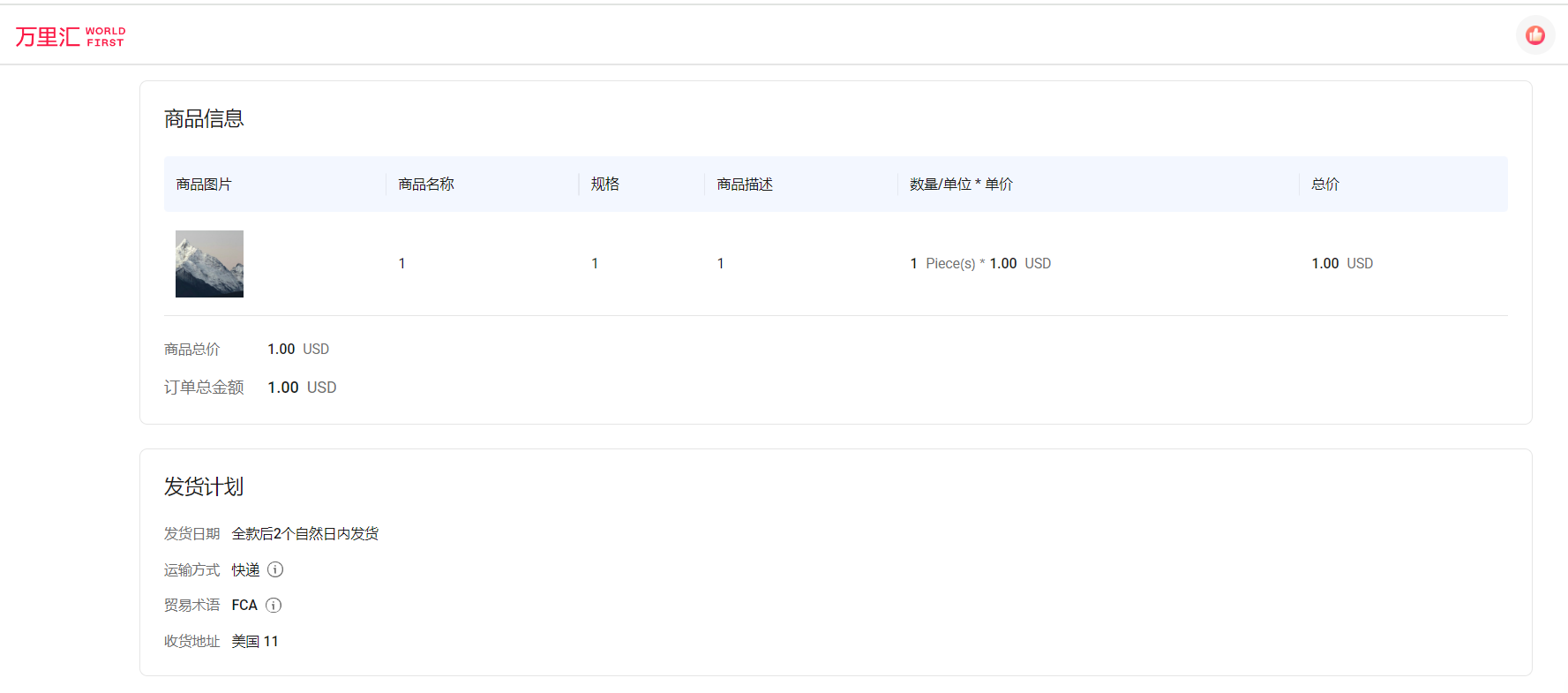
Task: Click the info icon next to FCA
Action: pos(274,606)
